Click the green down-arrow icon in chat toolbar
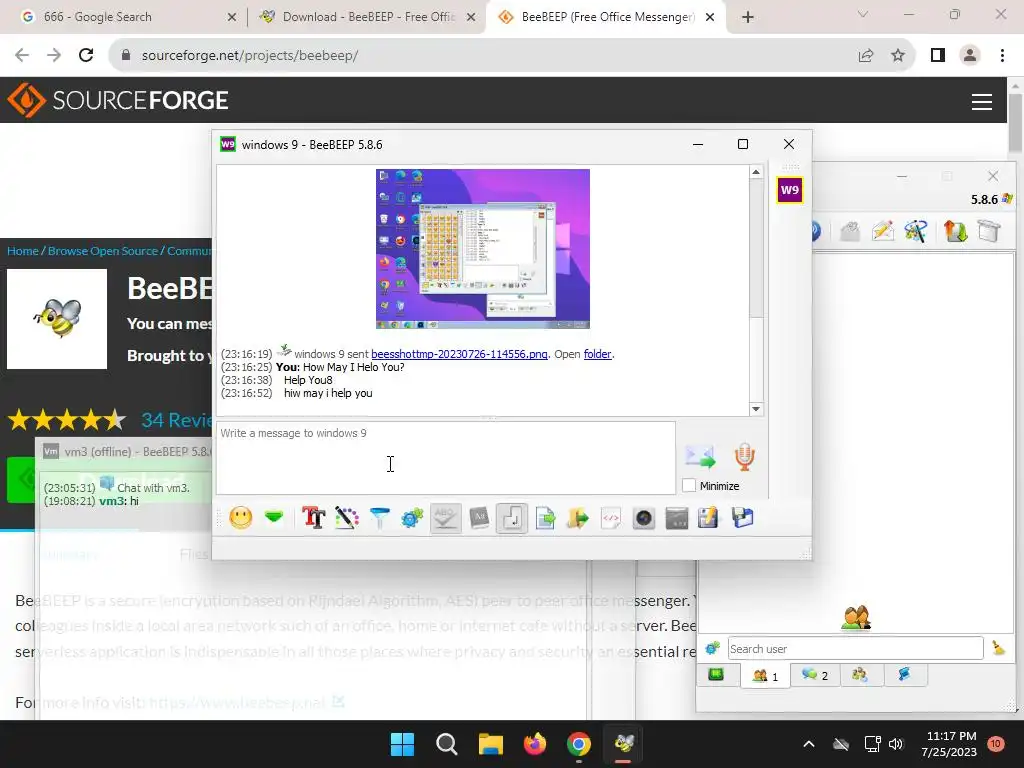The width and height of the screenshot is (1024, 768). coord(274,518)
